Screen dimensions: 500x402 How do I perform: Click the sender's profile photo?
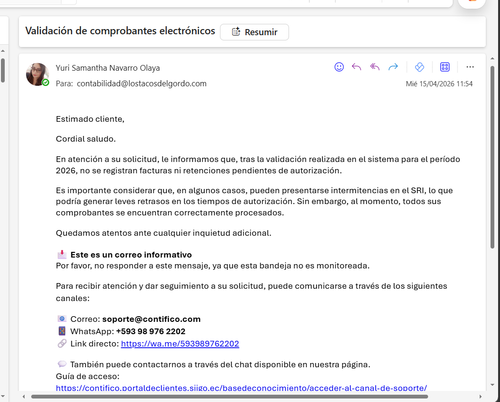[x=37, y=74]
